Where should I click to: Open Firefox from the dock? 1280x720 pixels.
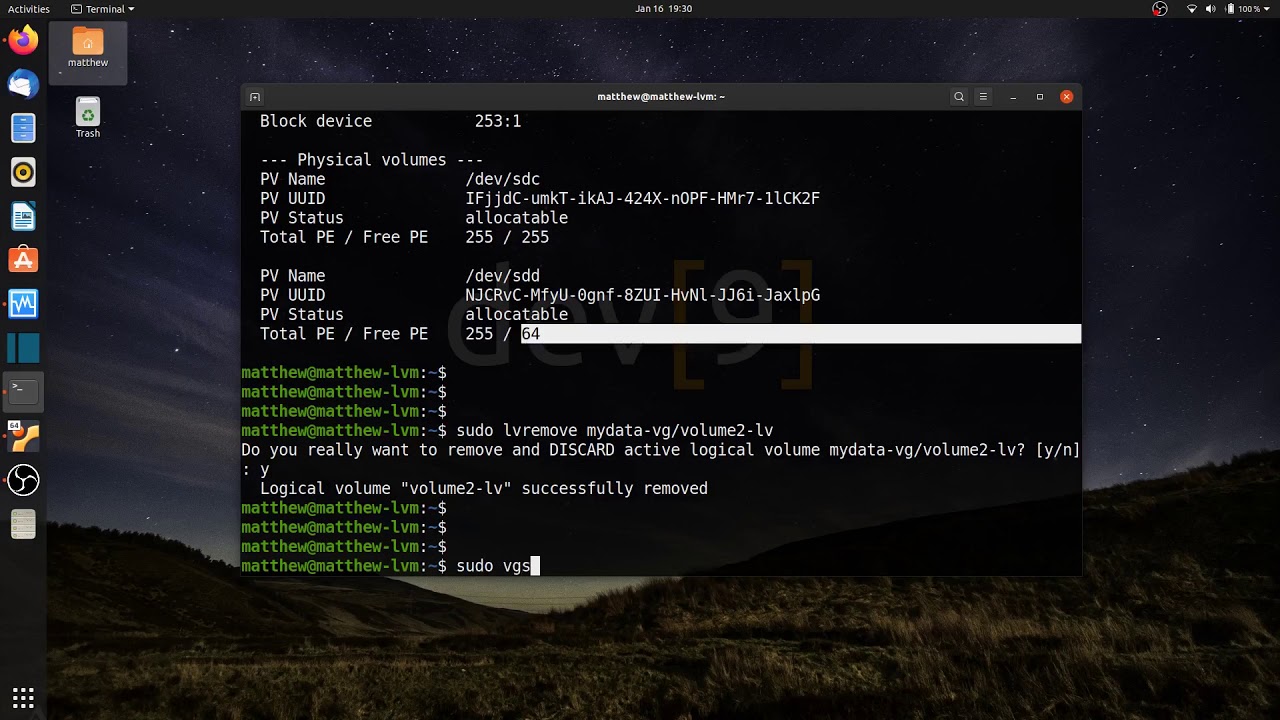point(23,41)
